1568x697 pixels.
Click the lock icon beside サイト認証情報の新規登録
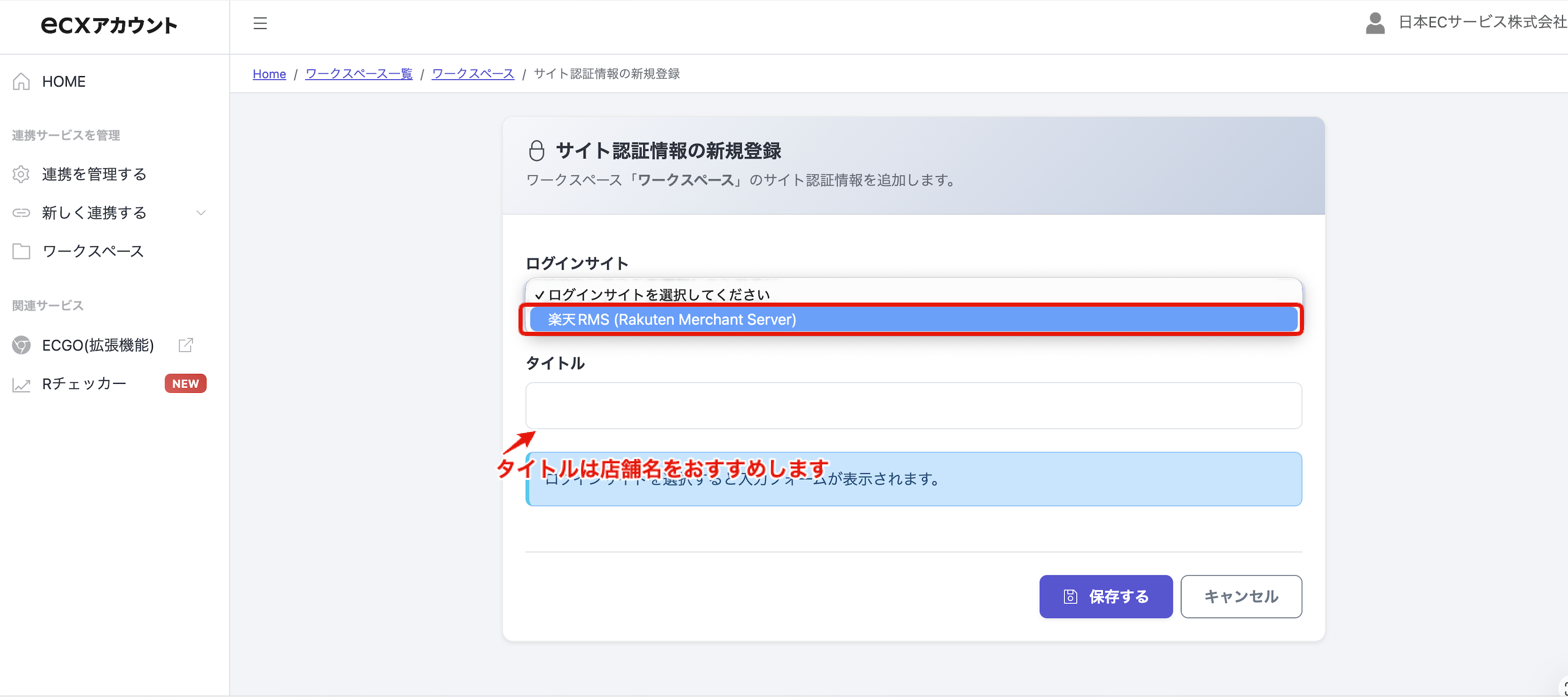click(x=537, y=150)
